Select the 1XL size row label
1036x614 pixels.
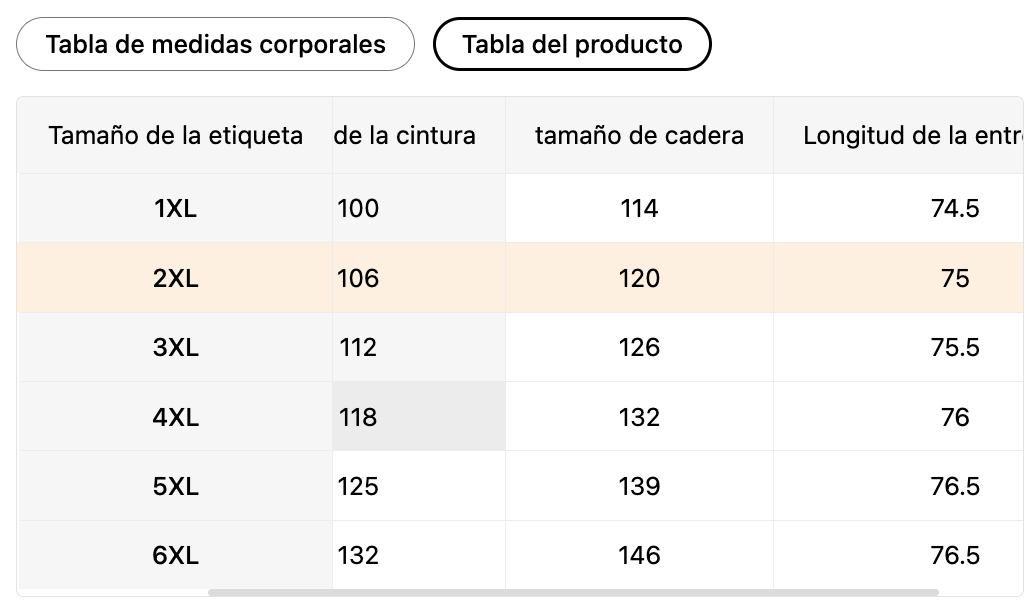175,208
